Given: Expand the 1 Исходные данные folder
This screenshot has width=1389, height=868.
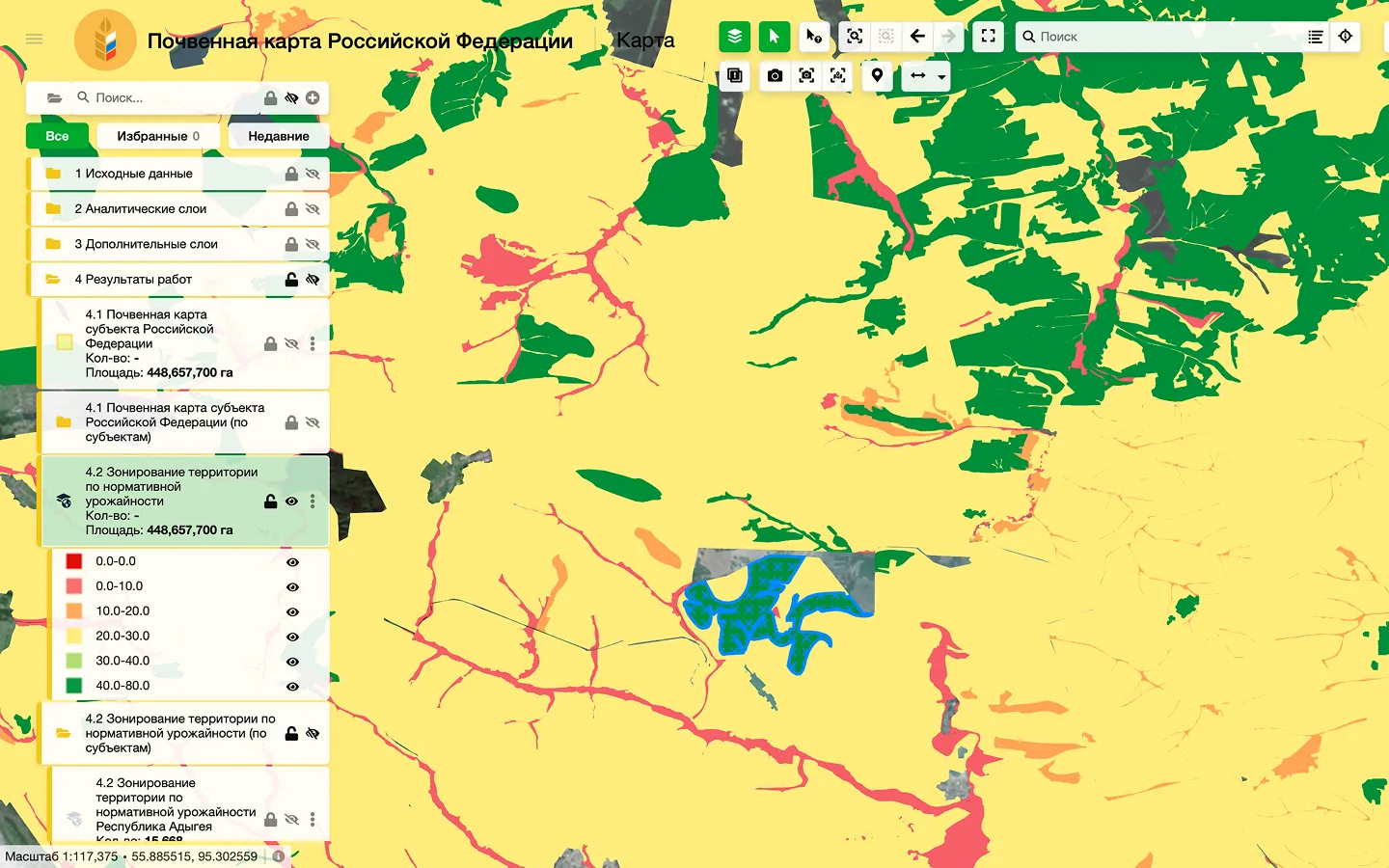Looking at the screenshot, I should (53, 174).
